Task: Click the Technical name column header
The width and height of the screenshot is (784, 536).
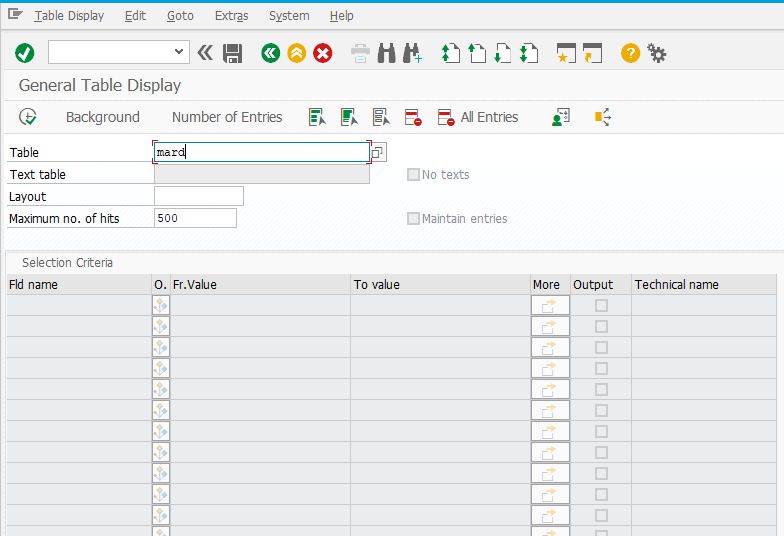Action: click(x=704, y=284)
